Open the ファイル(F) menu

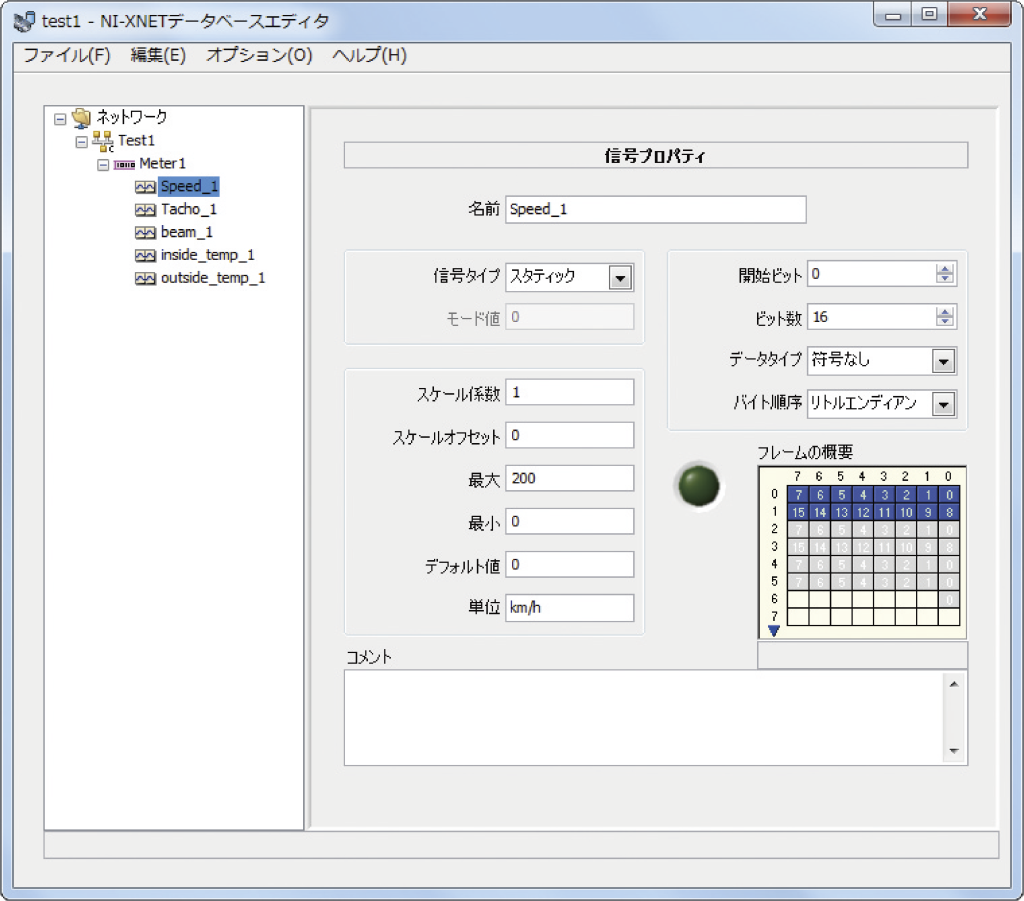point(66,55)
